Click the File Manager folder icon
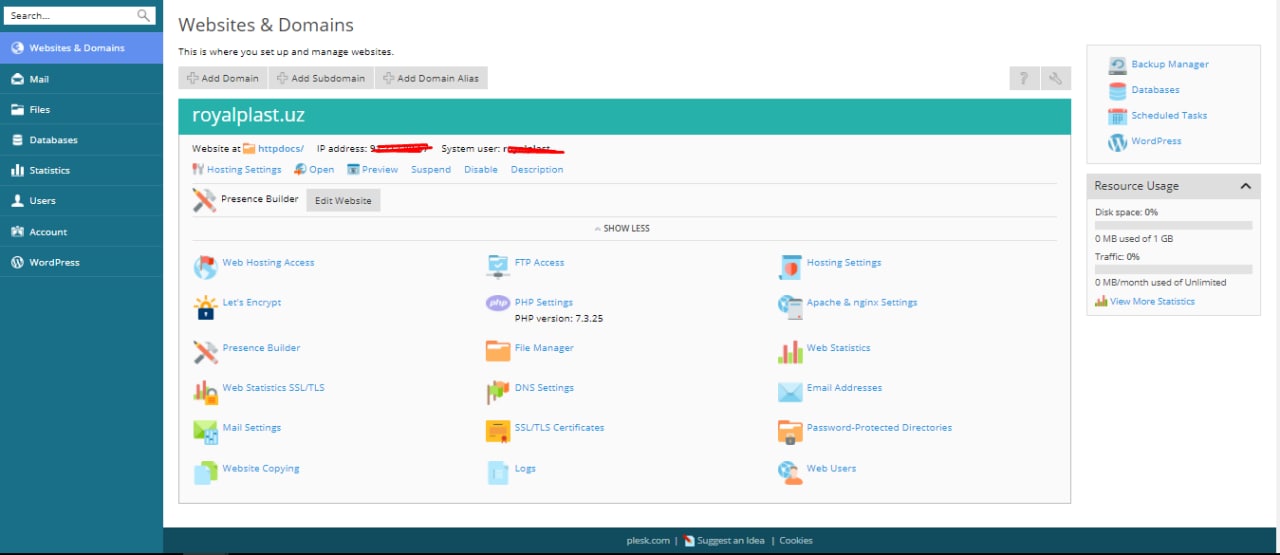This screenshot has height=555, width=1280. [498, 351]
